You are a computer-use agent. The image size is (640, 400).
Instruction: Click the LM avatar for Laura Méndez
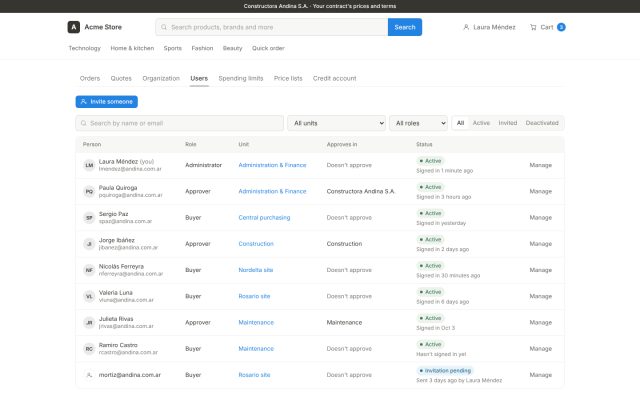[x=89, y=165]
